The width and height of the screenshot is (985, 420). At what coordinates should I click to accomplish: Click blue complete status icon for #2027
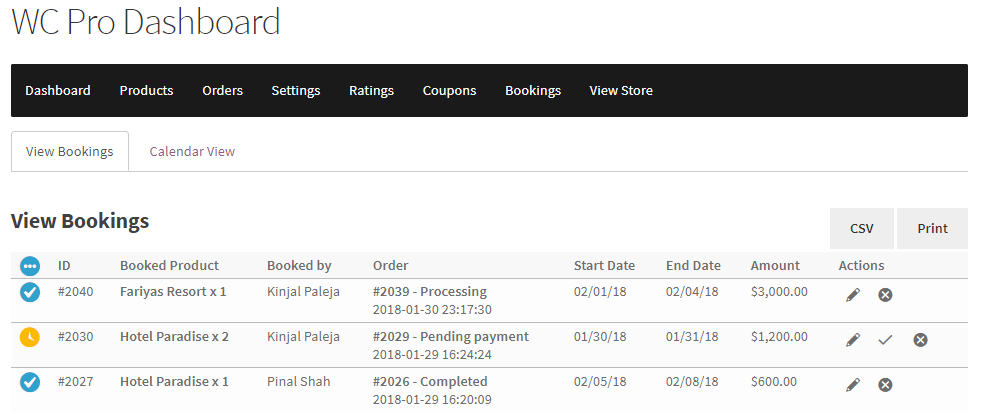tap(30, 381)
